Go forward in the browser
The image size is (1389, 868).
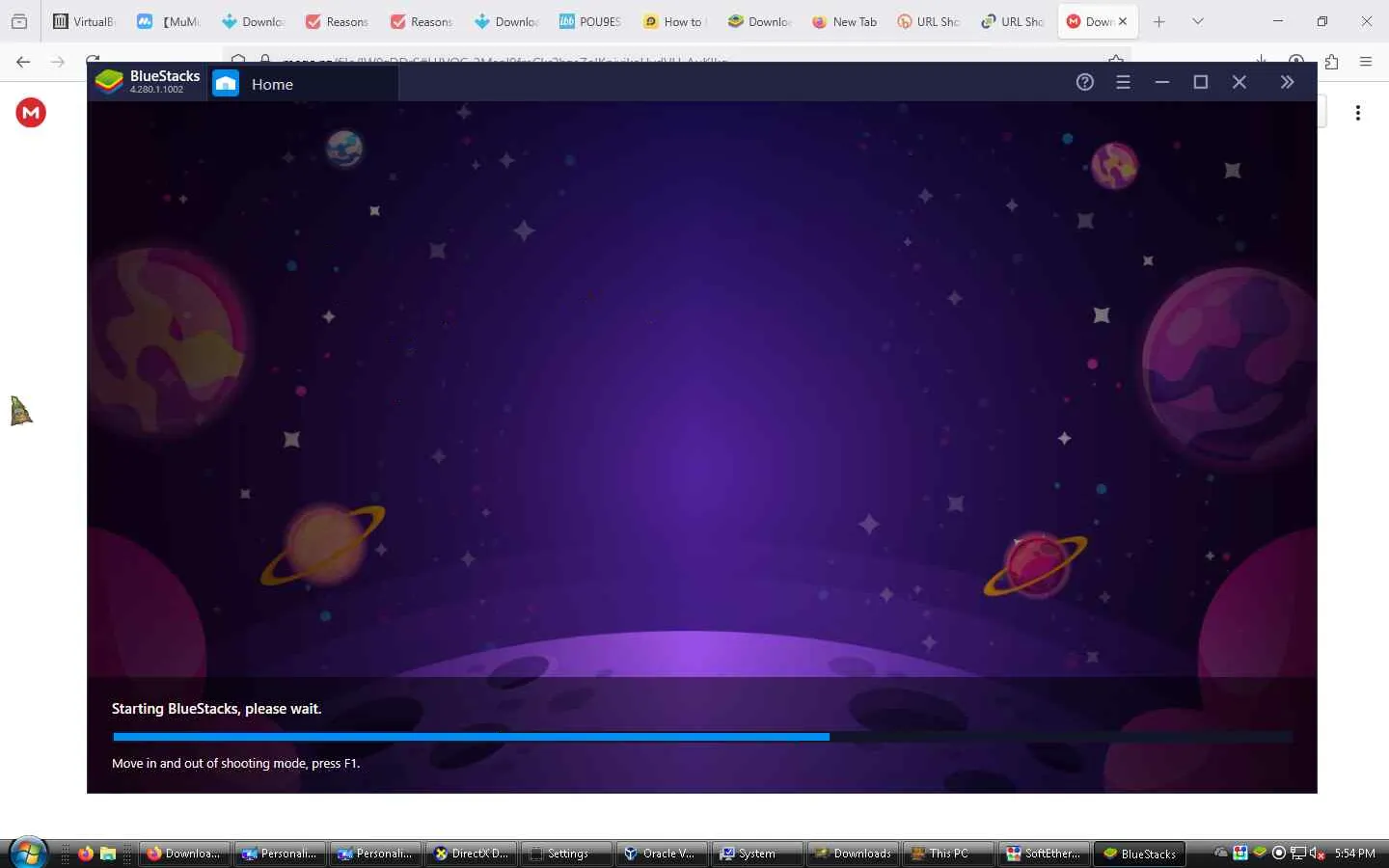(x=58, y=62)
